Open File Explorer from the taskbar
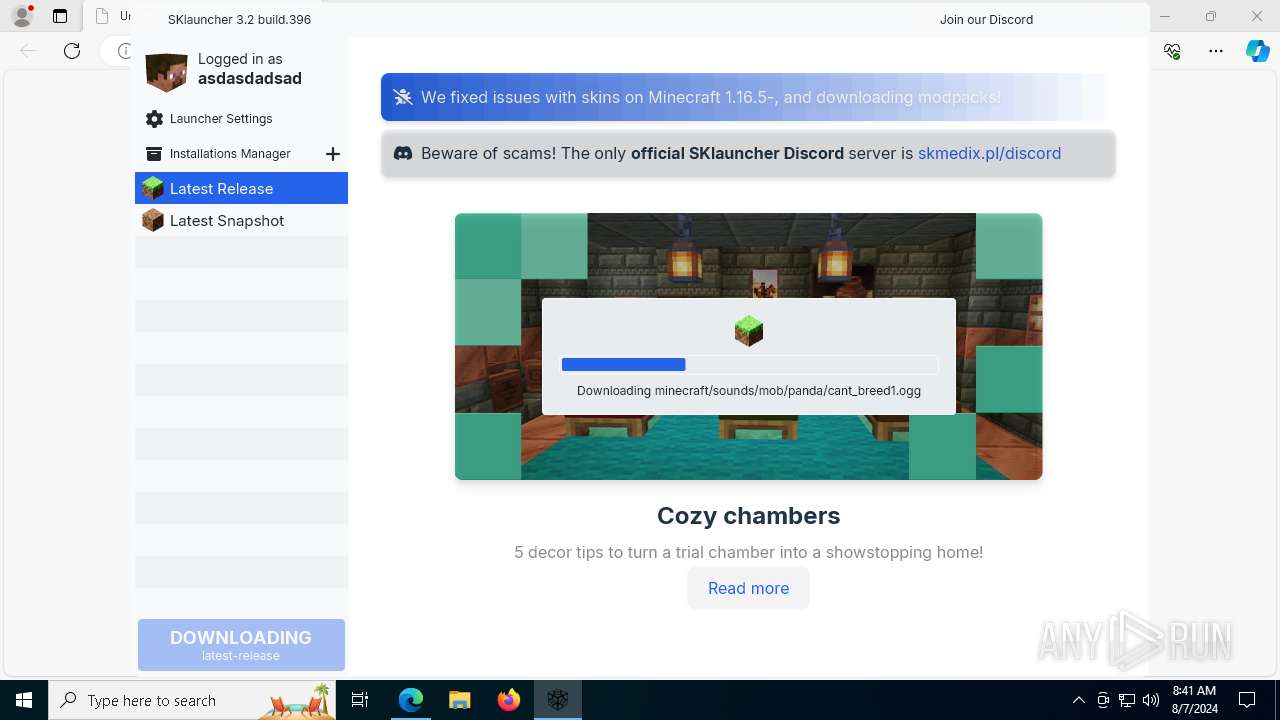This screenshot has height=720, width=1280. 460,701
